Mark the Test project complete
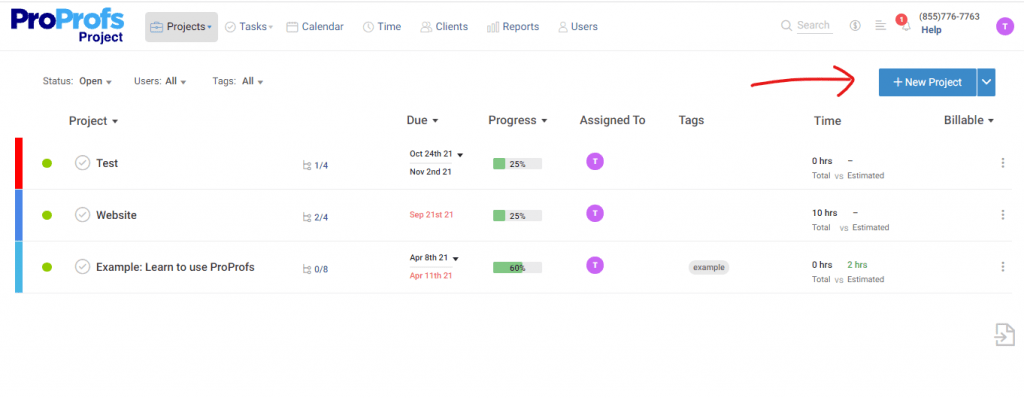This screenshot has height=398, width=1024. (x=82, y=163)
